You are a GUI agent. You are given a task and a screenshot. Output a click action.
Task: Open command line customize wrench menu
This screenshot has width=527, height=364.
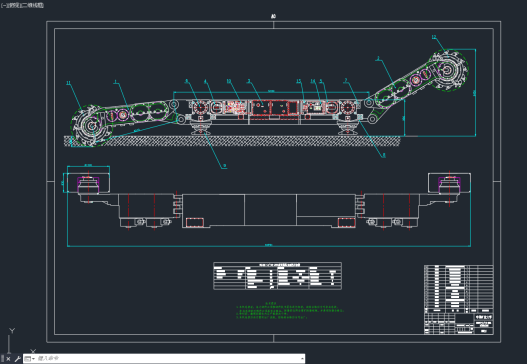[17, 359]
